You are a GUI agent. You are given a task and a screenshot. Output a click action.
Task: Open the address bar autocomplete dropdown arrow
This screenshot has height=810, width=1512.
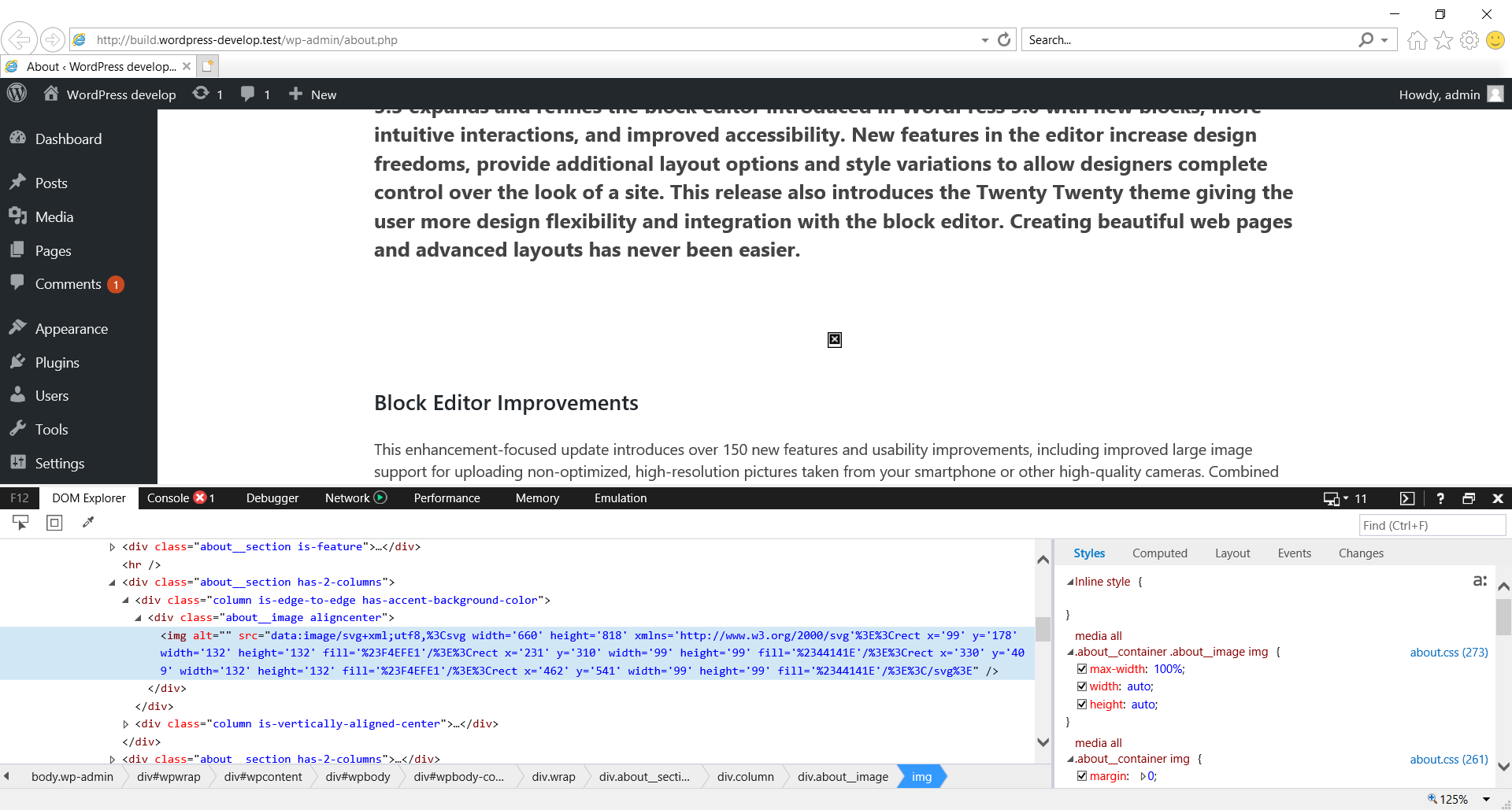[x=984, y=40]
